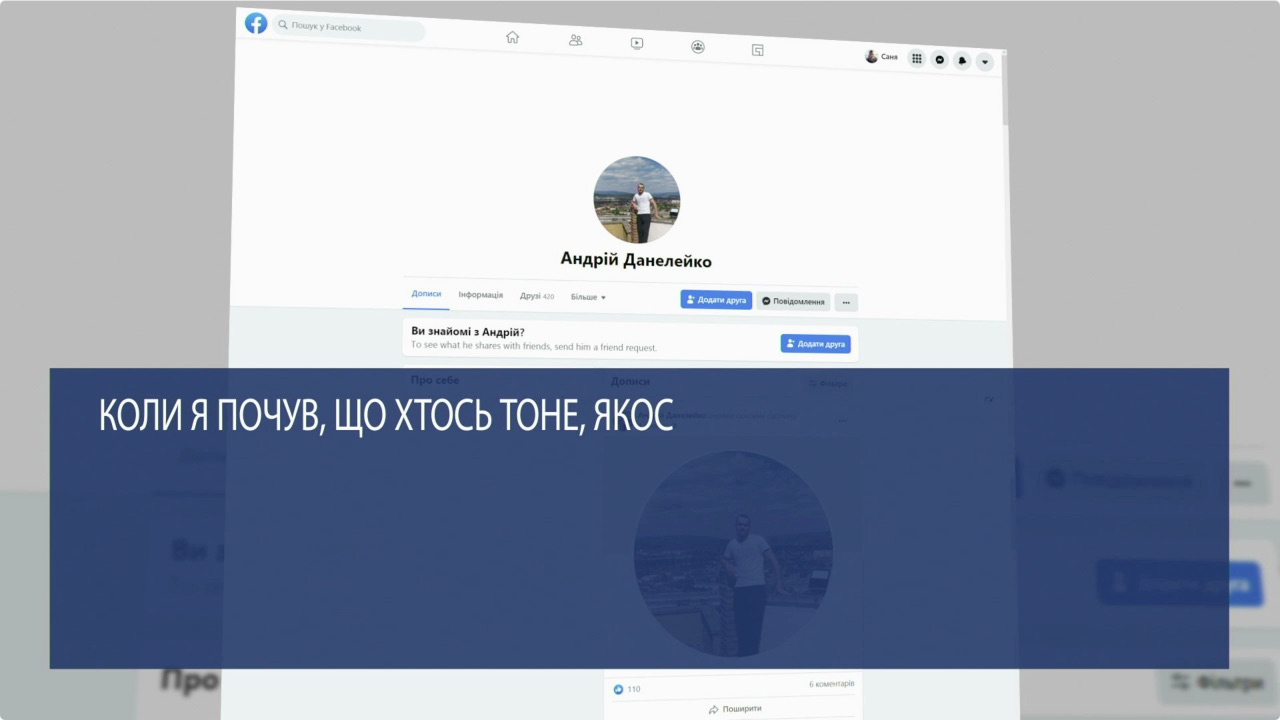Open the Messenger icon in the header
The width and height of the screenshot is (1280, 720).
939,60
